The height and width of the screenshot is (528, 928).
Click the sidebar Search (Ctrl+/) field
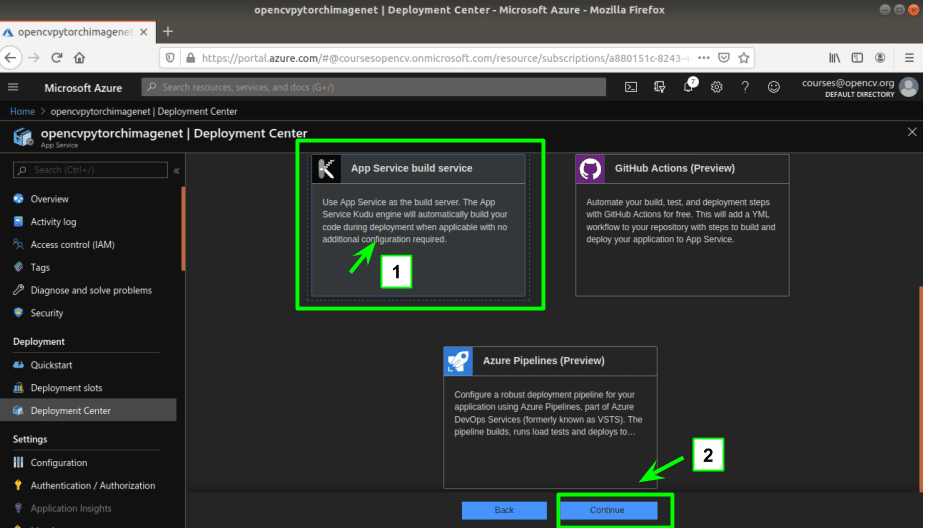tap(91, 170)
